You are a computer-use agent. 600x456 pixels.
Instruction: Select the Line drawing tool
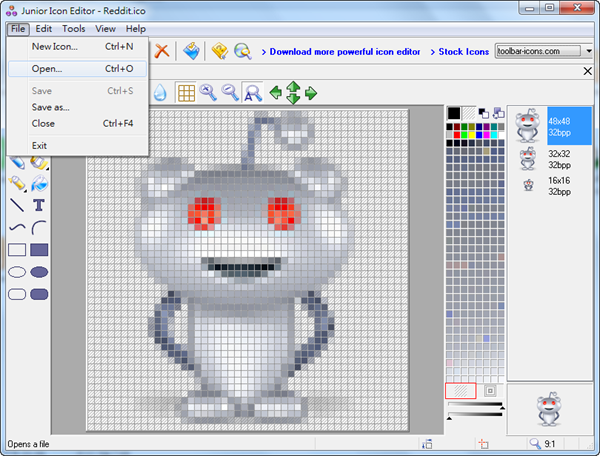(17, 205)
